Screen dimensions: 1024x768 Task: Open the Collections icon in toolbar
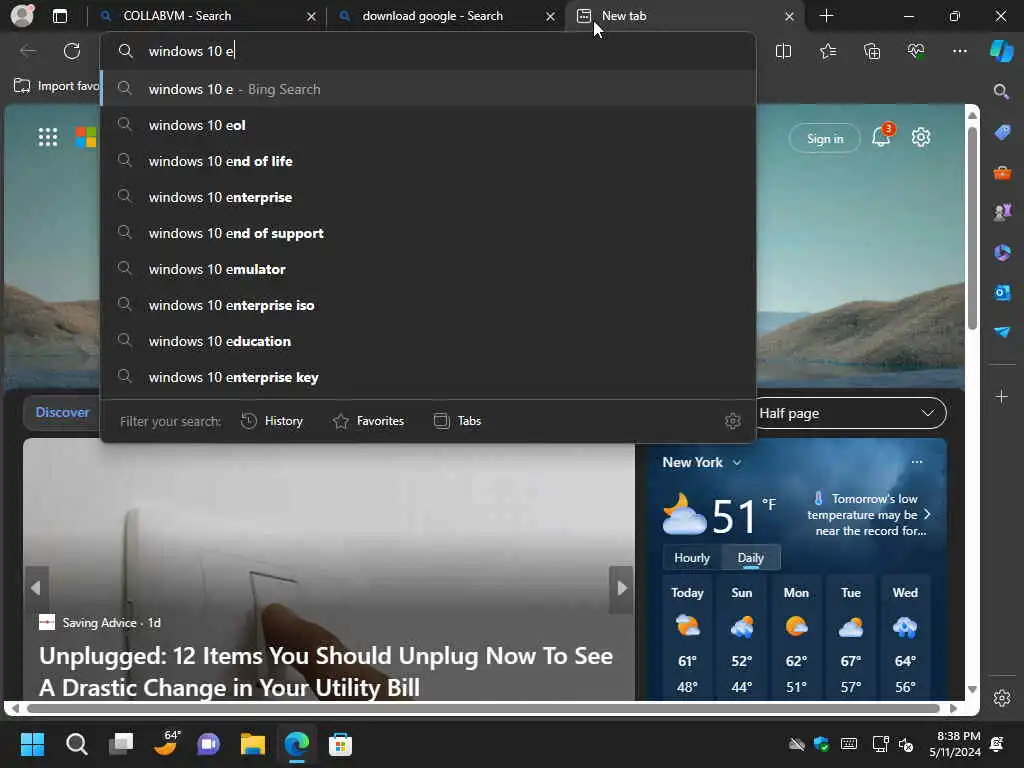coord(872,51)
